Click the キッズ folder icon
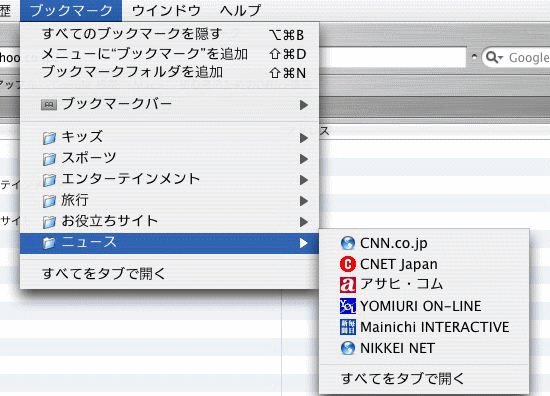Viewport: 550px width, 396px height. coord(49,137)
